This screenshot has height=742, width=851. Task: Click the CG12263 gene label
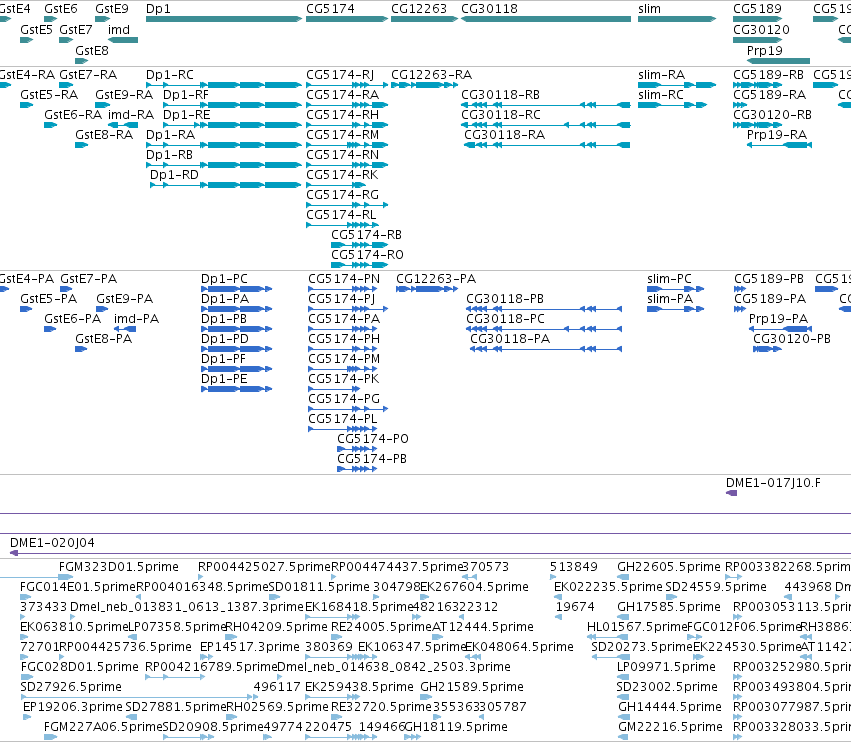click(x=418, y=9)
